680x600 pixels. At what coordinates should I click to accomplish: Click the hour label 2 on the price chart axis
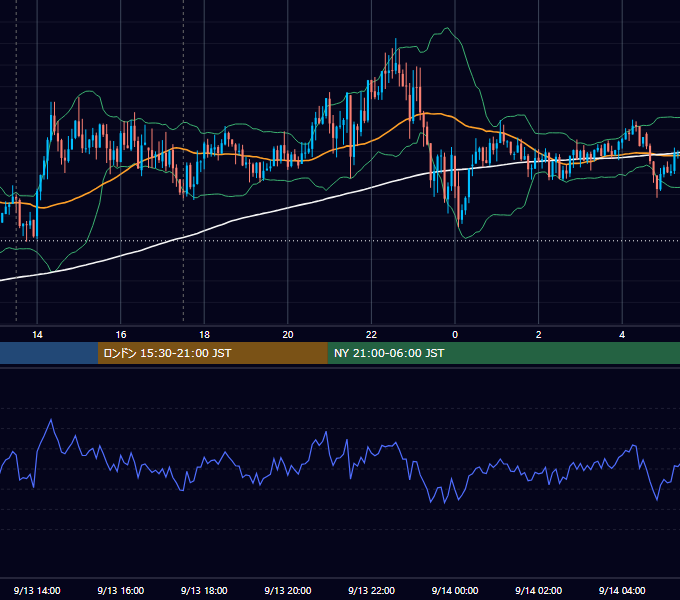(538, 335)
